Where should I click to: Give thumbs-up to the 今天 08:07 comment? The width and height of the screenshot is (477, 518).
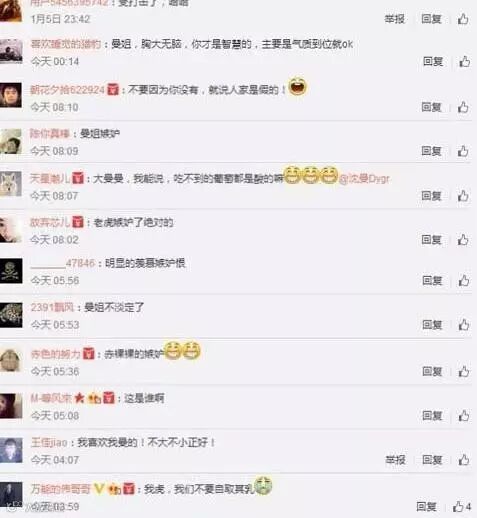463,196
